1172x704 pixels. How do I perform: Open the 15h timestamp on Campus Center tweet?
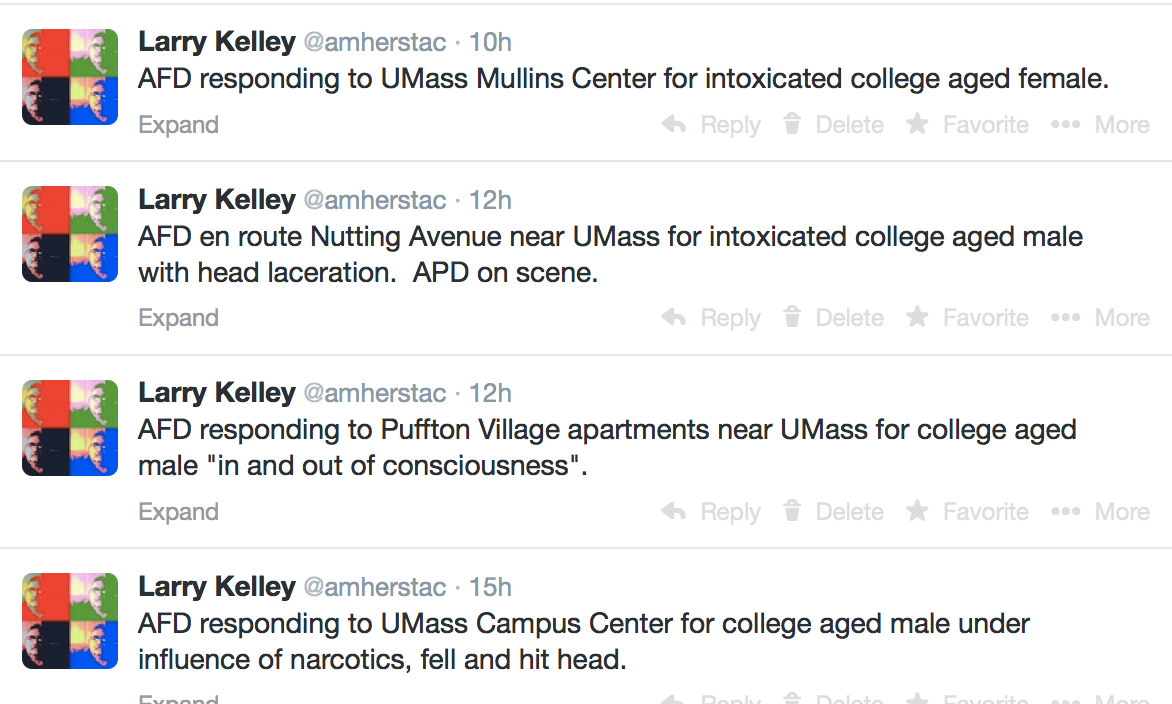[490, 587]
